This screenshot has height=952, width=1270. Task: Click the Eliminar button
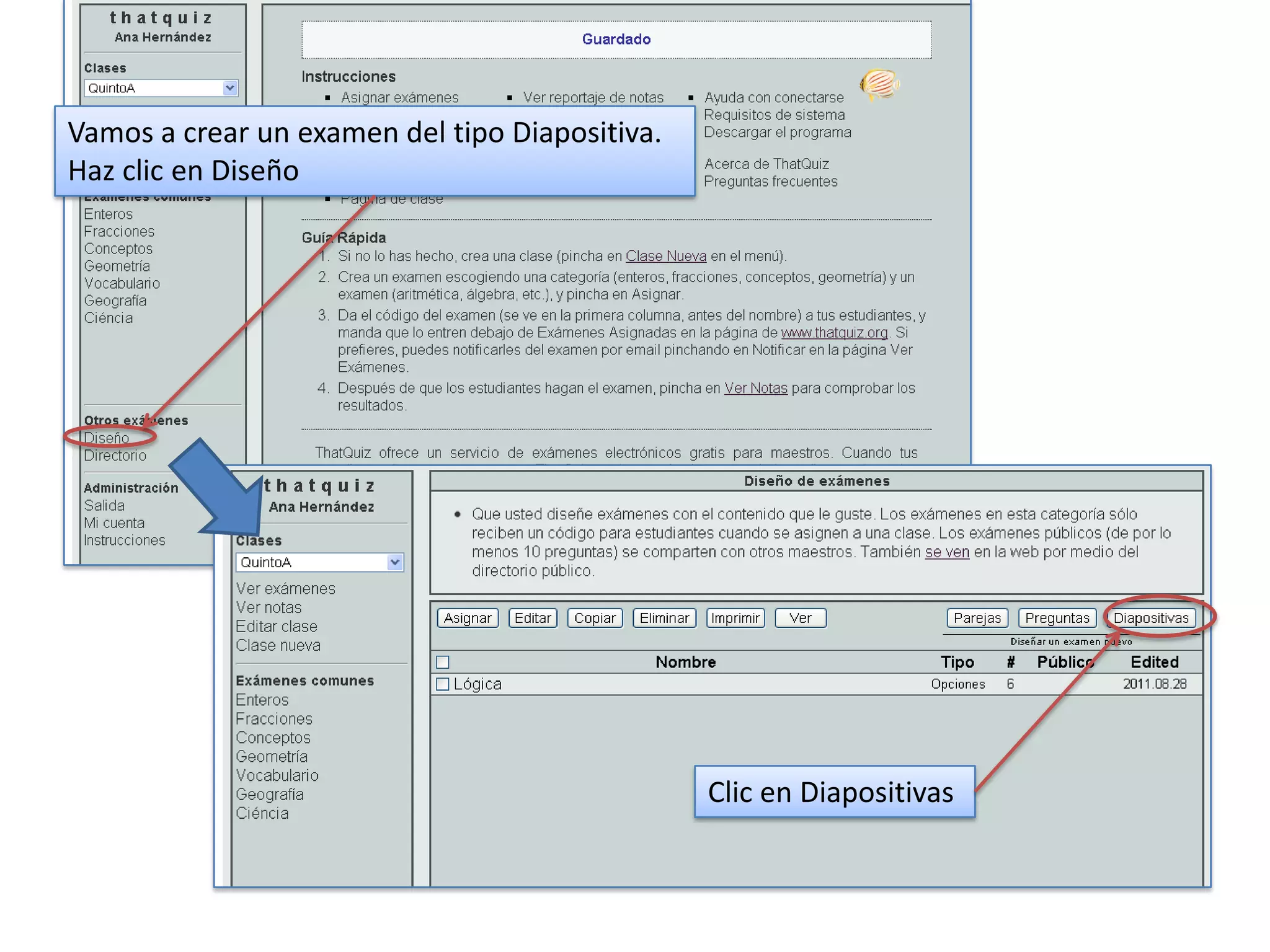[x=664, y=618]
